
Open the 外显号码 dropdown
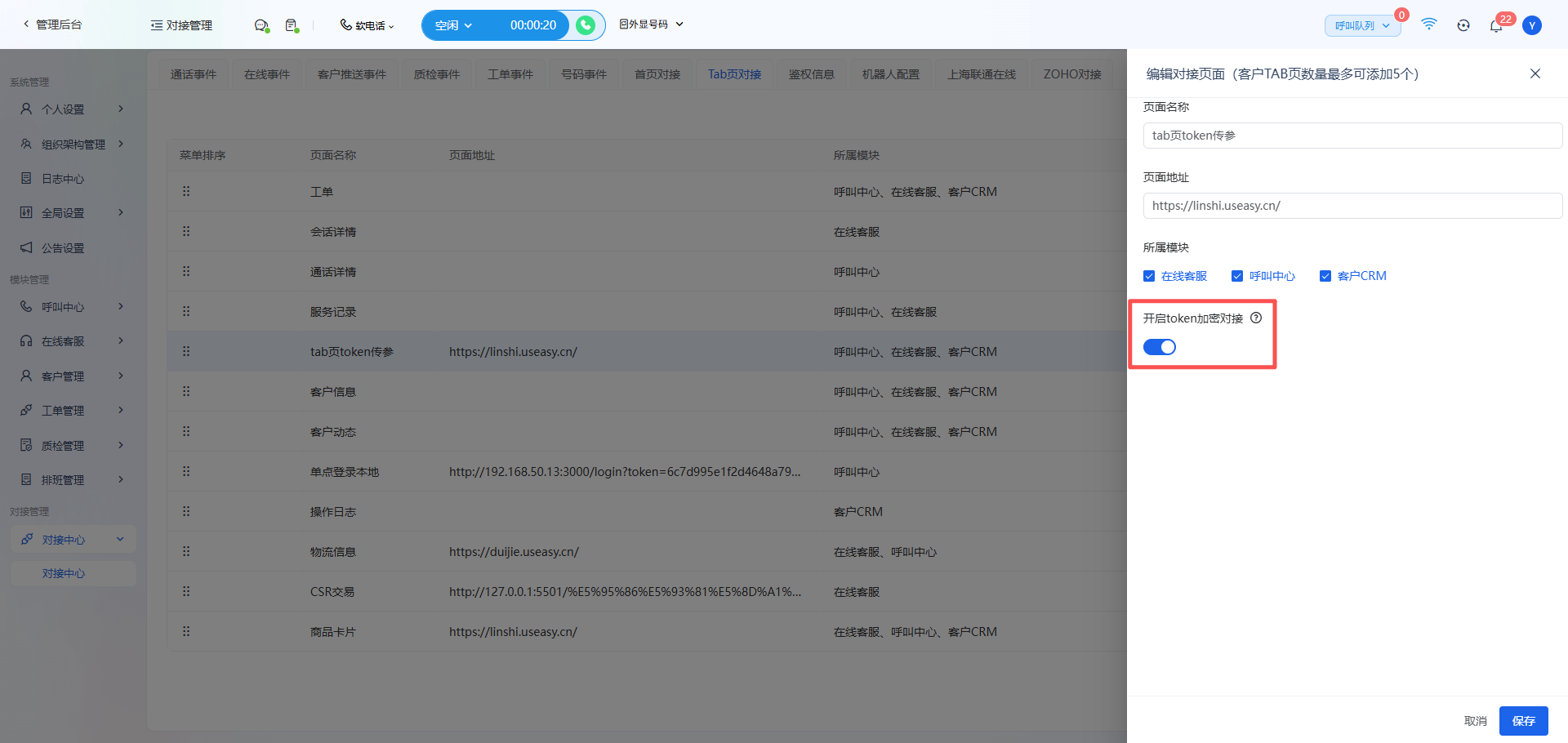651,24
